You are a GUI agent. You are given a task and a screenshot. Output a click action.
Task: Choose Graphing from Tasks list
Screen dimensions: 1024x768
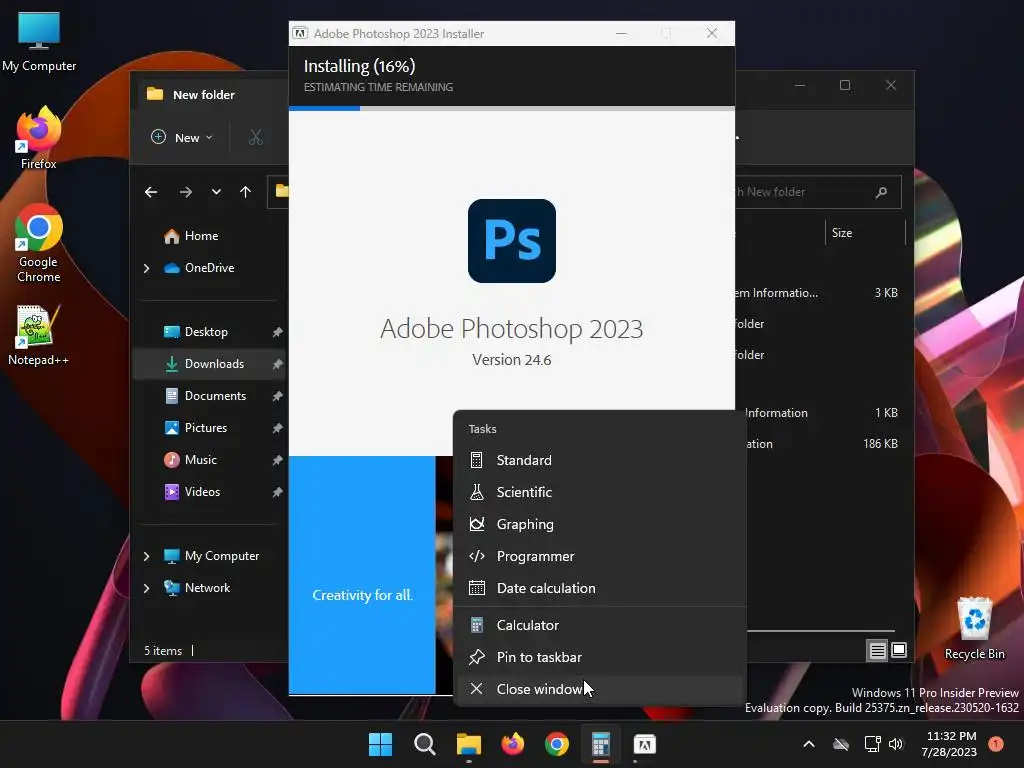598,524
